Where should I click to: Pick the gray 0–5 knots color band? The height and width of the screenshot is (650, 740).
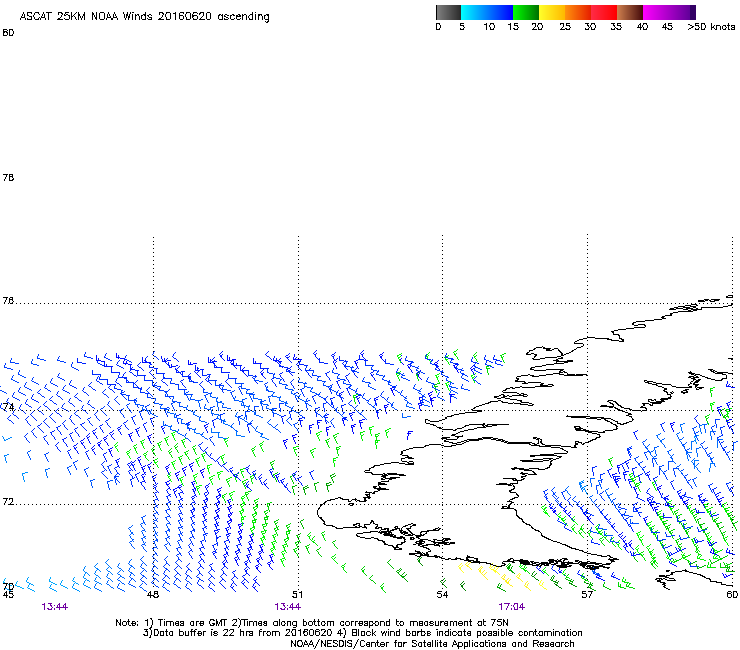[x=448, y=12]
